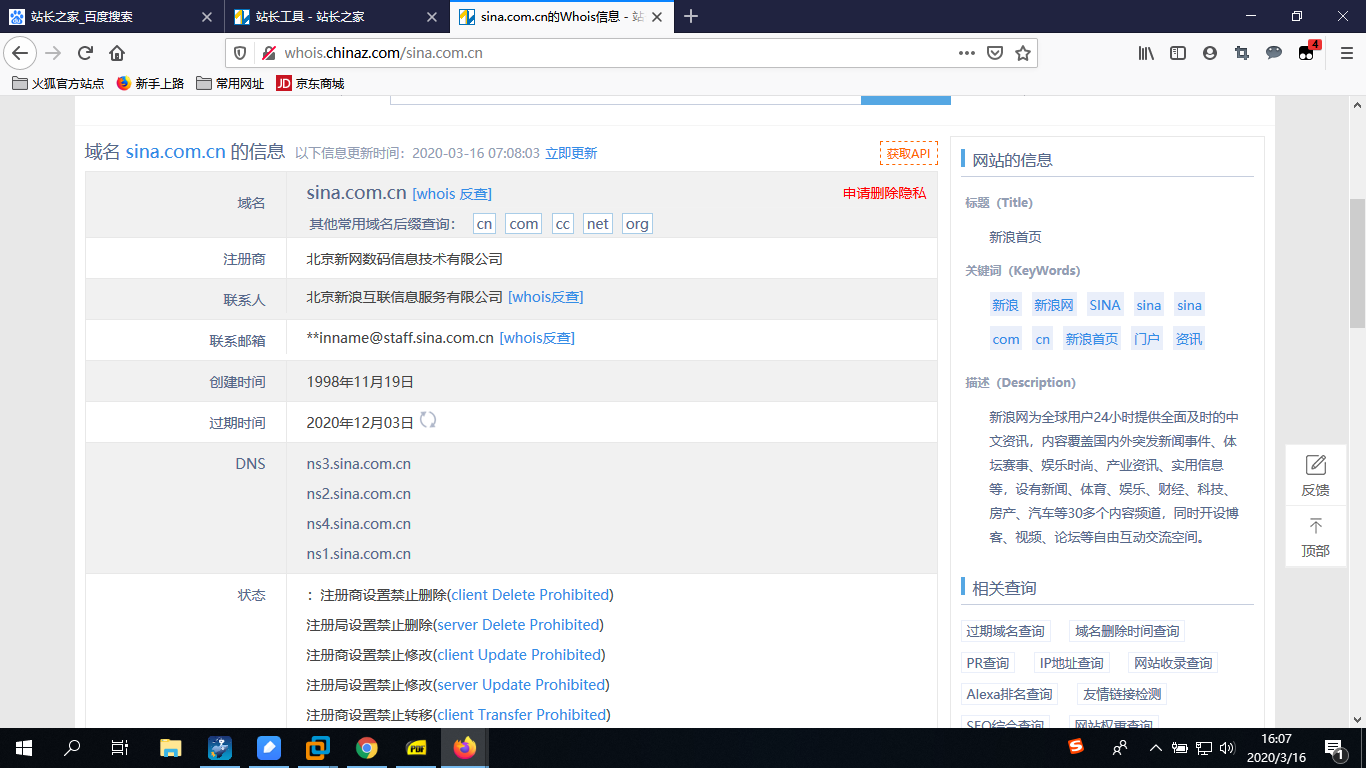Open page actions three-dot menu
1366x768 pixels.
(966, 53)
